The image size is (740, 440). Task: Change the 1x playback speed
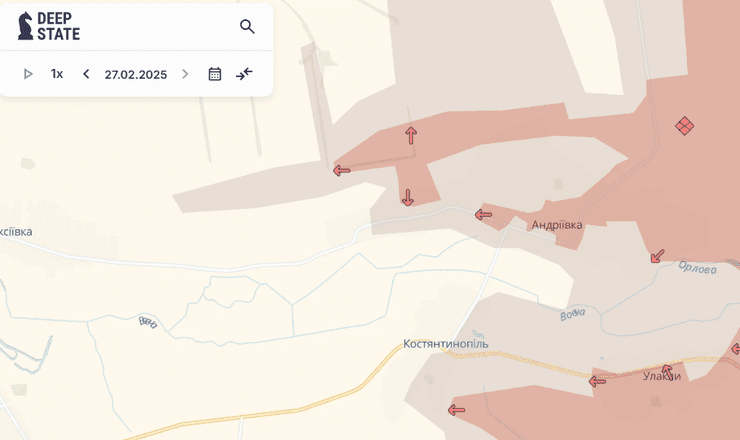tap(57, 74)
